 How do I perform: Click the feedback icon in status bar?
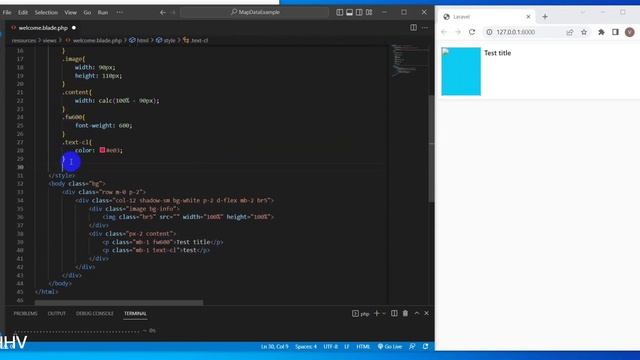412,347
